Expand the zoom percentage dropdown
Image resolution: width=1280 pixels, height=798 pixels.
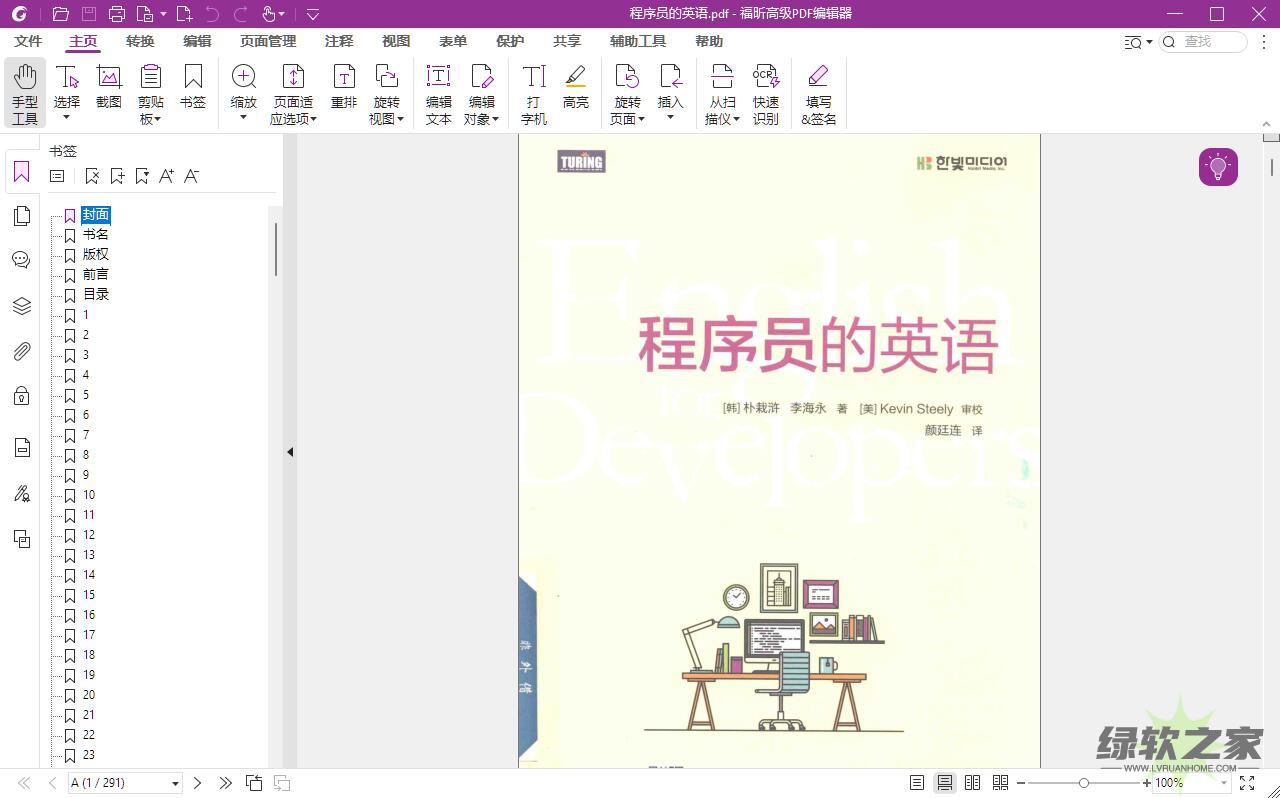pyautogui.click(x=1223, y=783)
